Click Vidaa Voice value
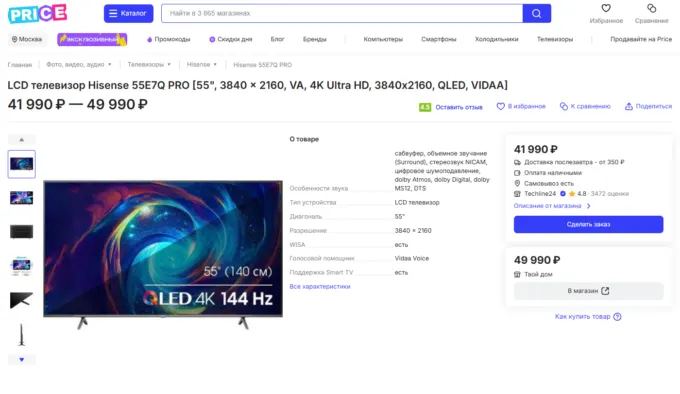The image size is (680, 394). point(412,258)
